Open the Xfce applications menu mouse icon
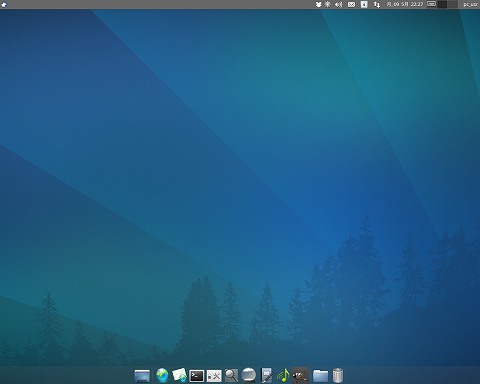Image resolution: width=480 pixels, height=384 pixels. pyautogui.click(x=4, y=4)
